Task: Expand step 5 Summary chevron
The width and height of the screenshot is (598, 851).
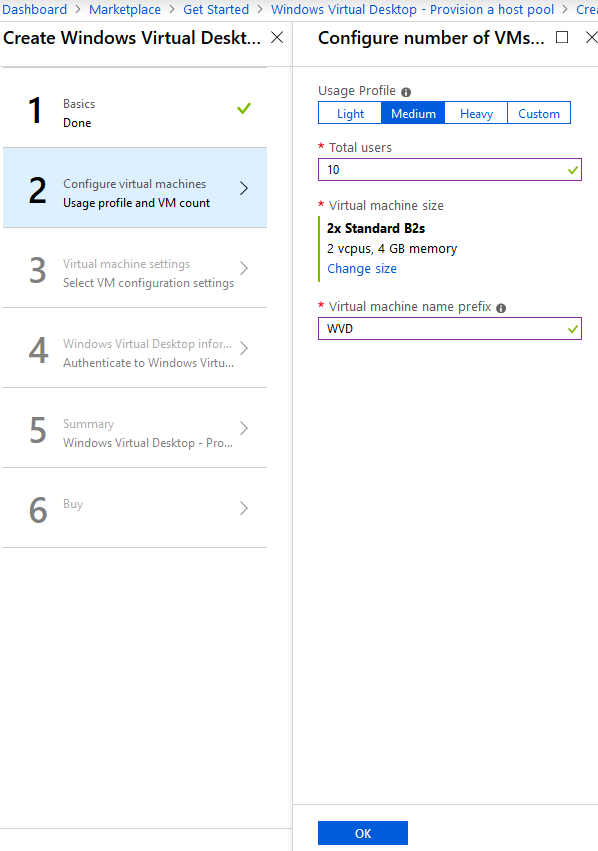Action: click(x=244, y=428)
